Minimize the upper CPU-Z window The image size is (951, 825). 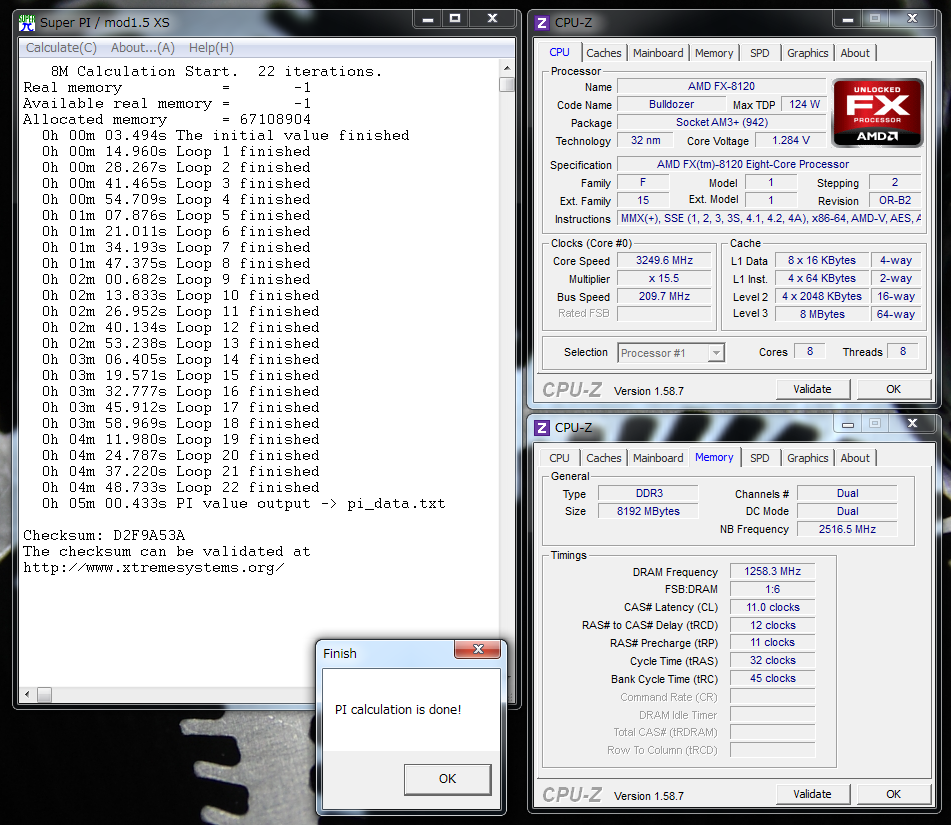tap(848, 19)
